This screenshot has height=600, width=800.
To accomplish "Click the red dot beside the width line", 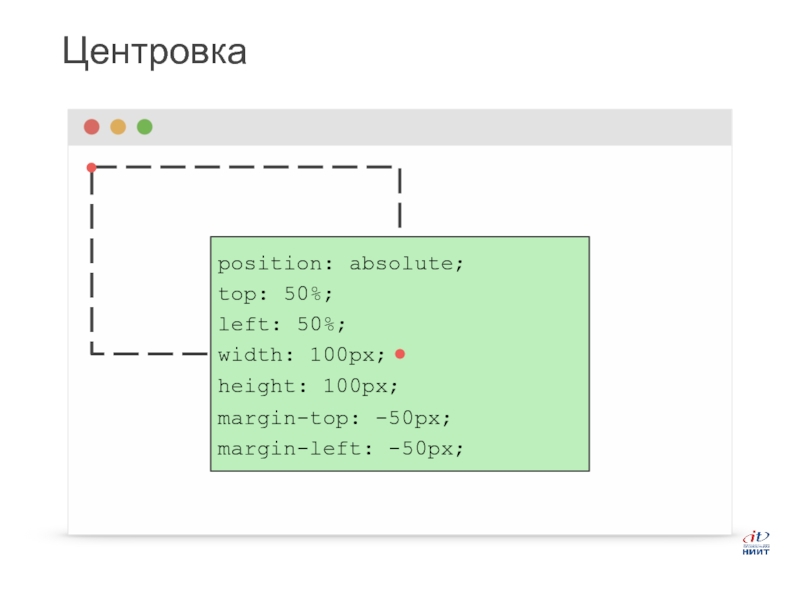I will click(400, 354).
